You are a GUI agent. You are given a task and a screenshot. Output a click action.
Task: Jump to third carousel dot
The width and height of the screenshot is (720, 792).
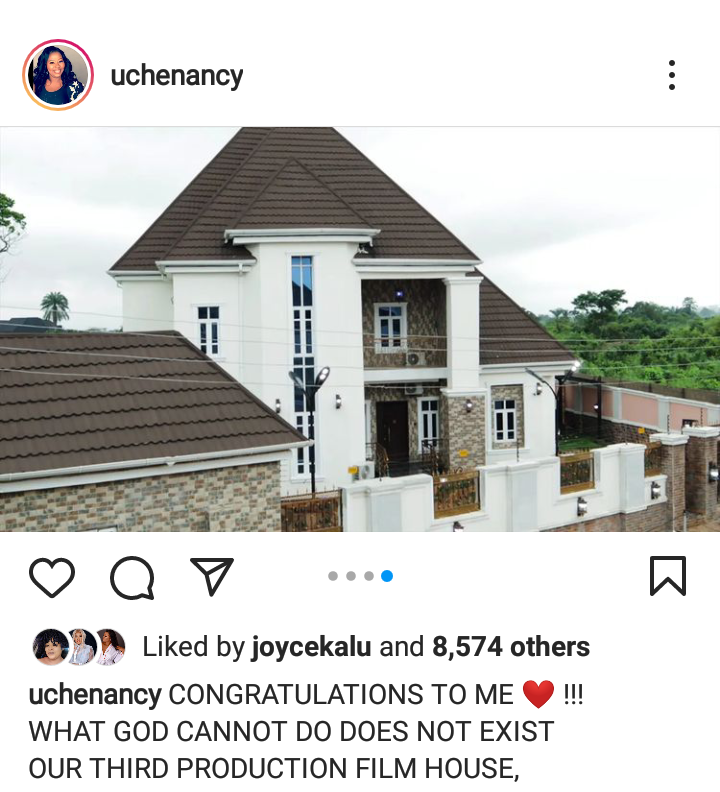pyautogui.click(x=369, y=576)
